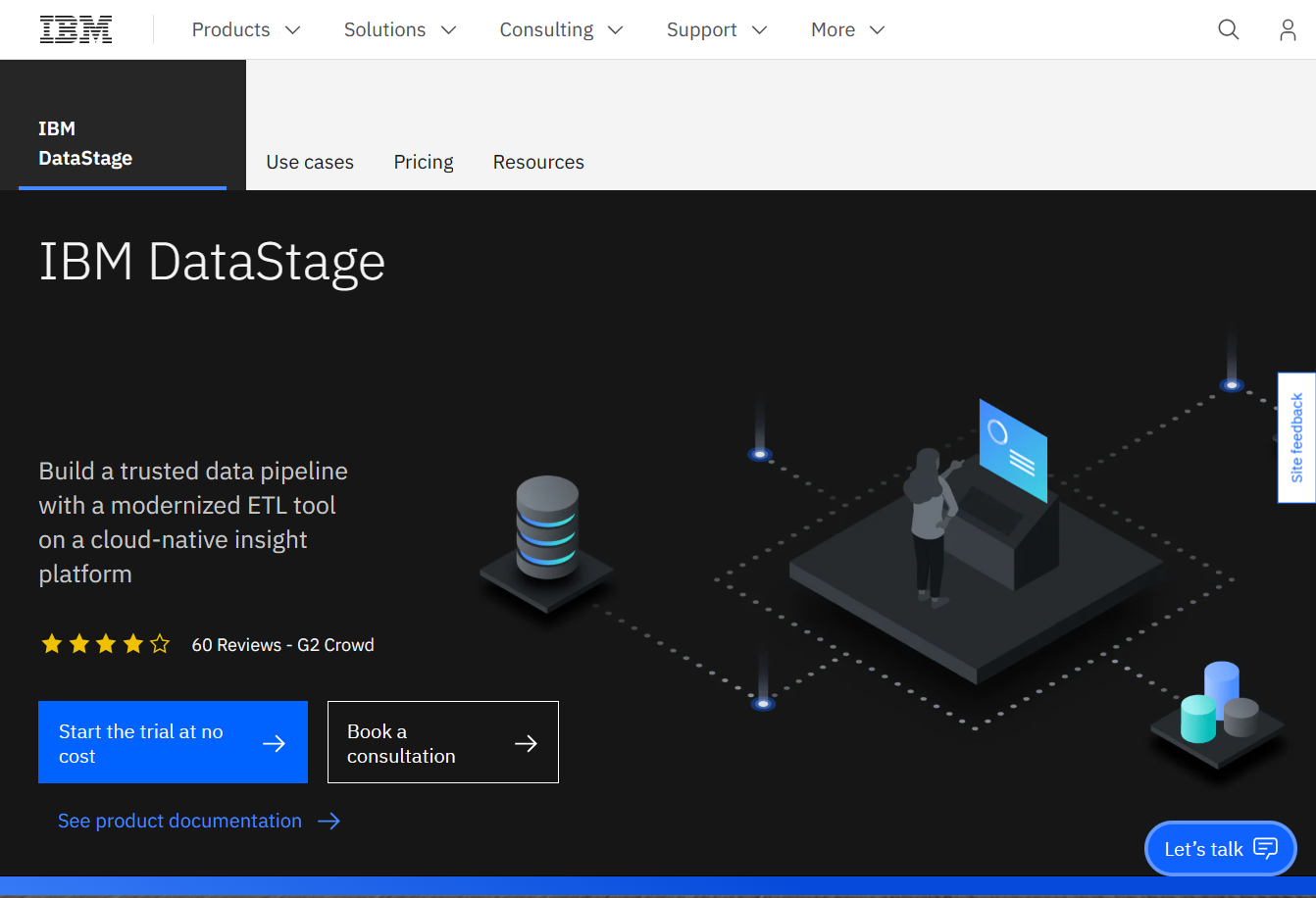The image size is (1316, 898).
Task: Open the user profile icon
Action: (1288, 29)
